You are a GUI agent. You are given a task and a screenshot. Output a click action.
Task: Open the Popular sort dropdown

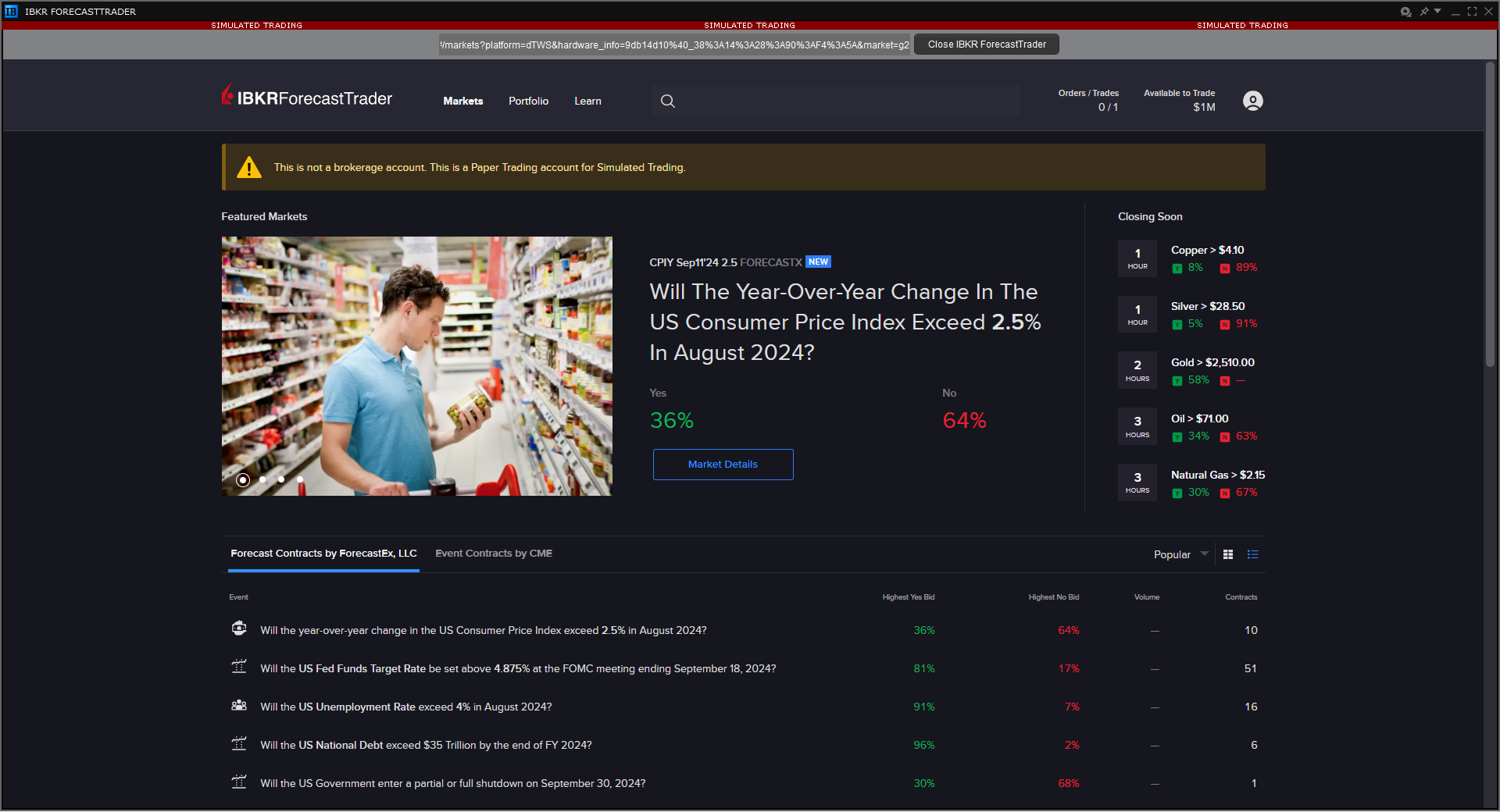(x=1180, y=554)
